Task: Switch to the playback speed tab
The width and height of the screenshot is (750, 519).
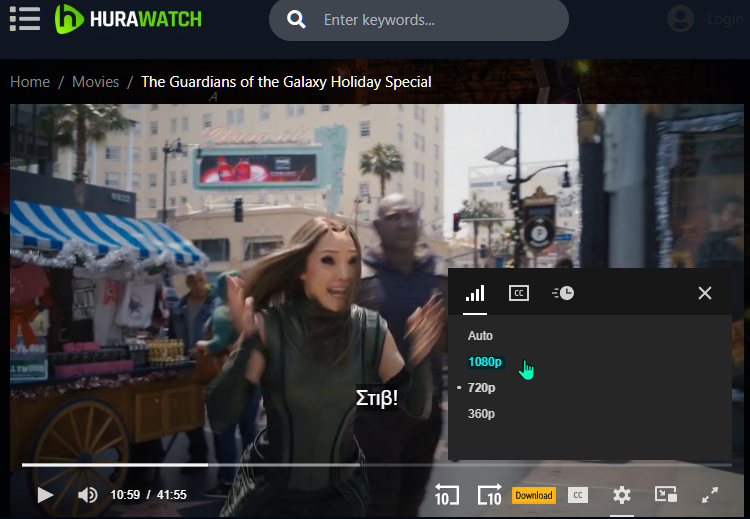Action: (x=563, y=293)
